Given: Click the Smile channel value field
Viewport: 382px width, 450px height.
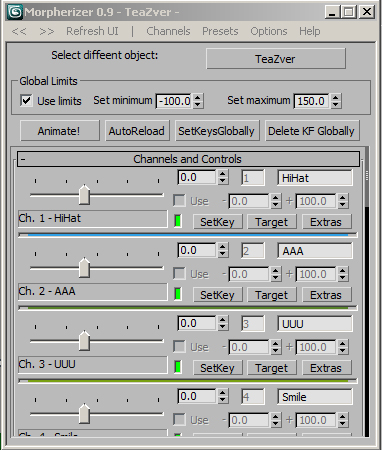Looking at the screenshot, I should tap(197, 396).
